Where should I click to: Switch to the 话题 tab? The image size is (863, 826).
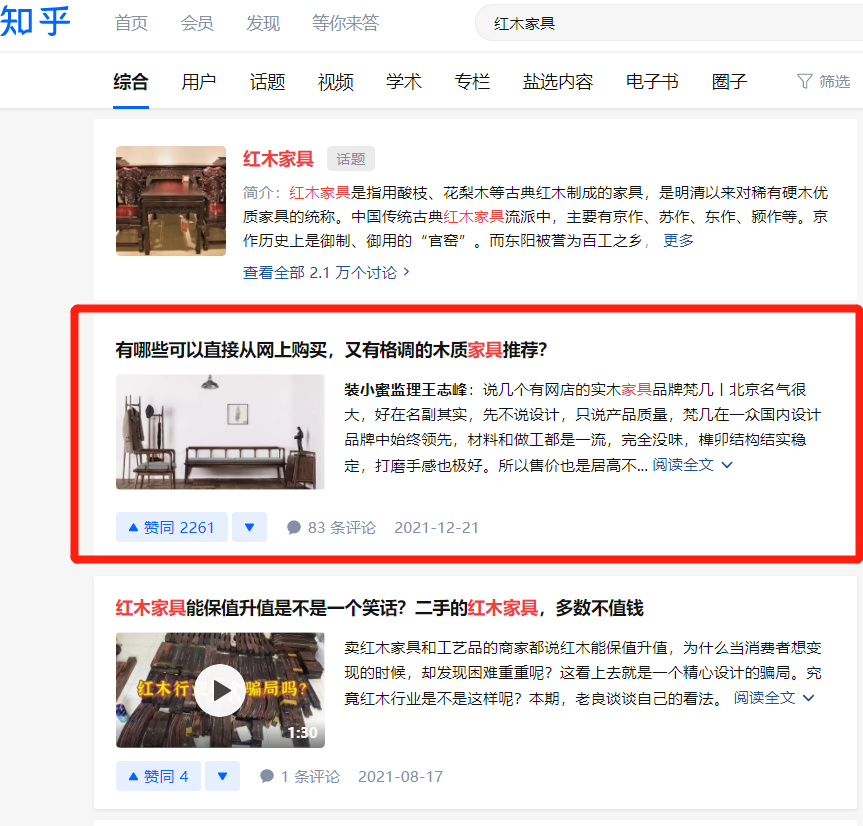click(267, 82)
